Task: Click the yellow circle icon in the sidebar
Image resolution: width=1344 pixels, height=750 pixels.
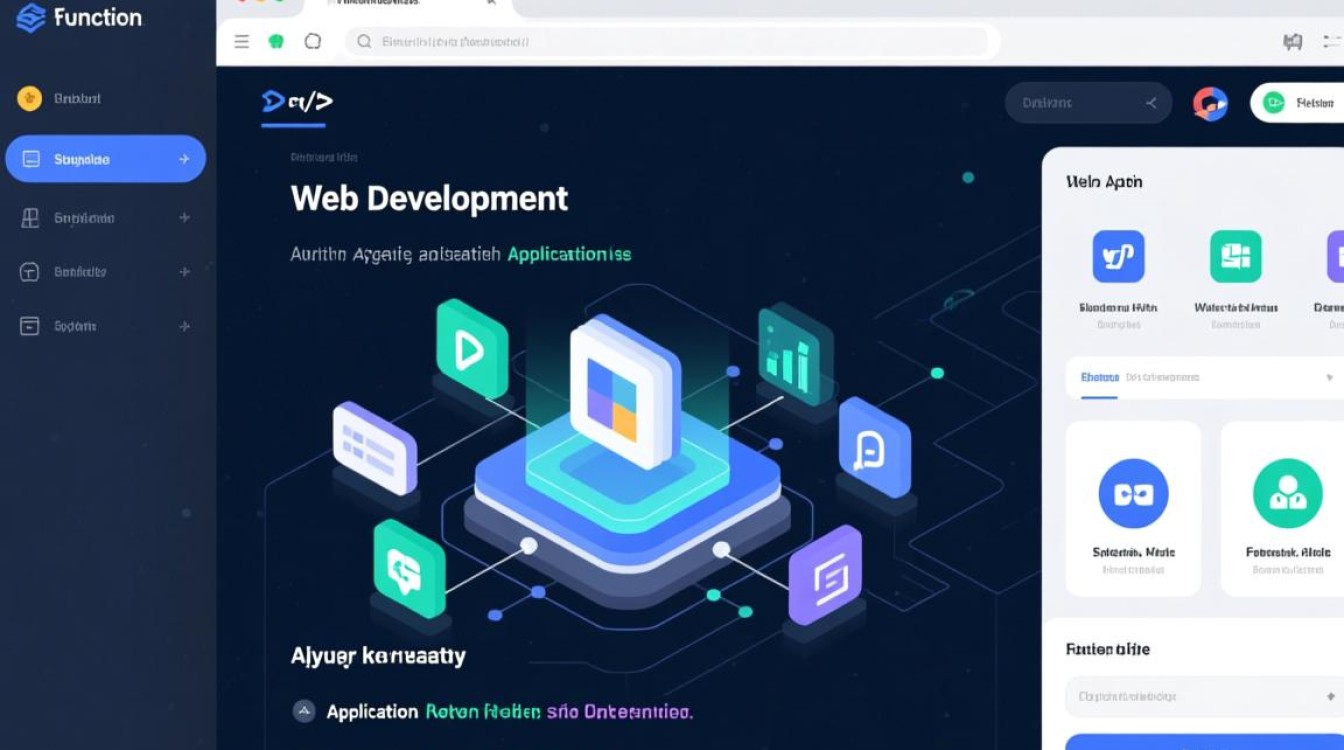Action: click(30, 98)
